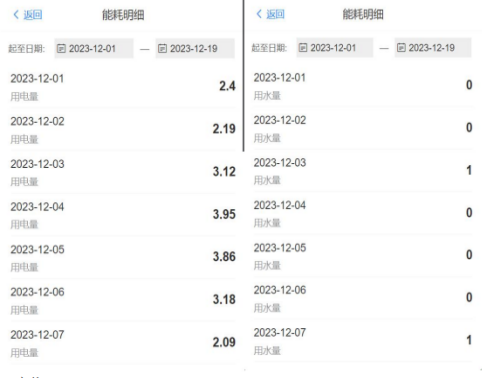
Task: Click 用水量 label under 2023-12-02
Action: [x=267, y=138]
